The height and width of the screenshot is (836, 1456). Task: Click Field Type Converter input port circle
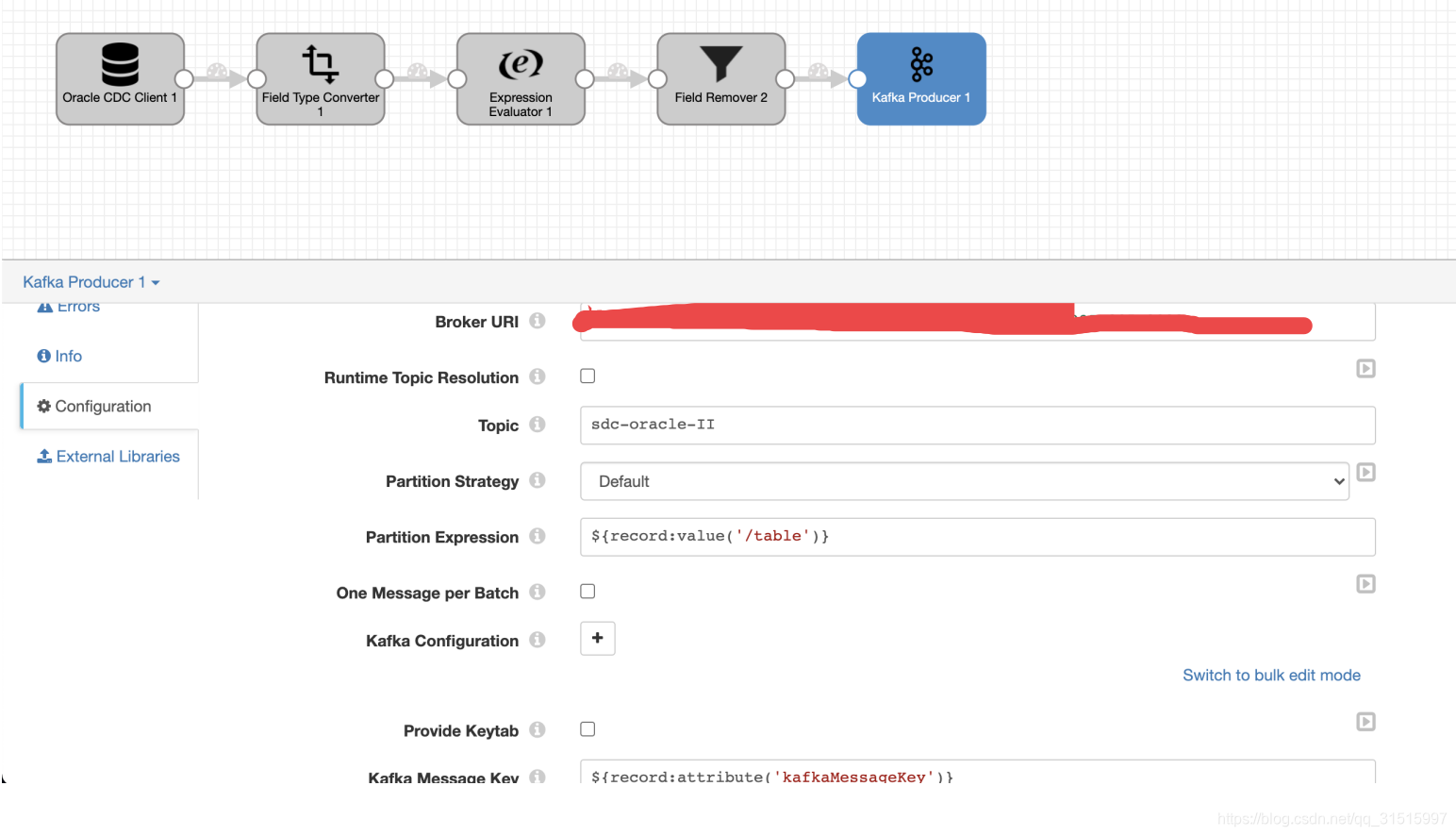256,79
